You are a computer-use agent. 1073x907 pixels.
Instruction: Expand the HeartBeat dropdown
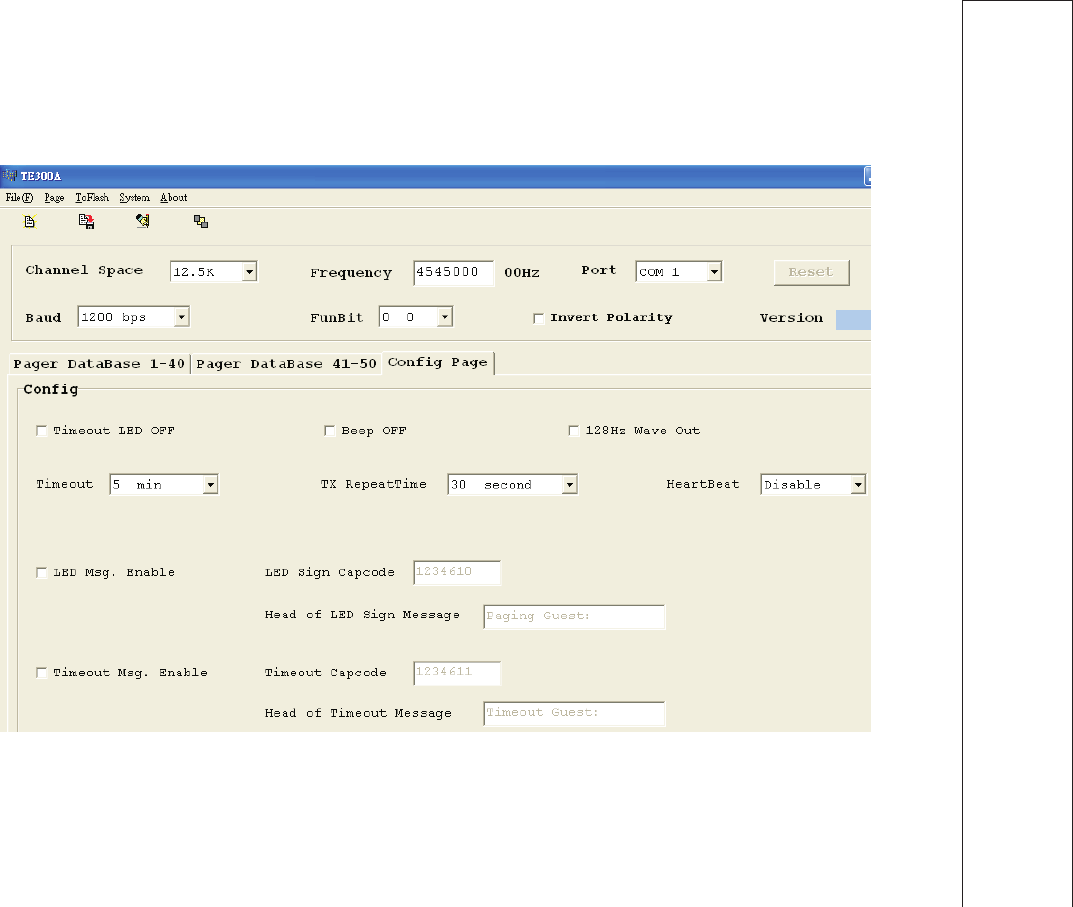coord(858,485)
